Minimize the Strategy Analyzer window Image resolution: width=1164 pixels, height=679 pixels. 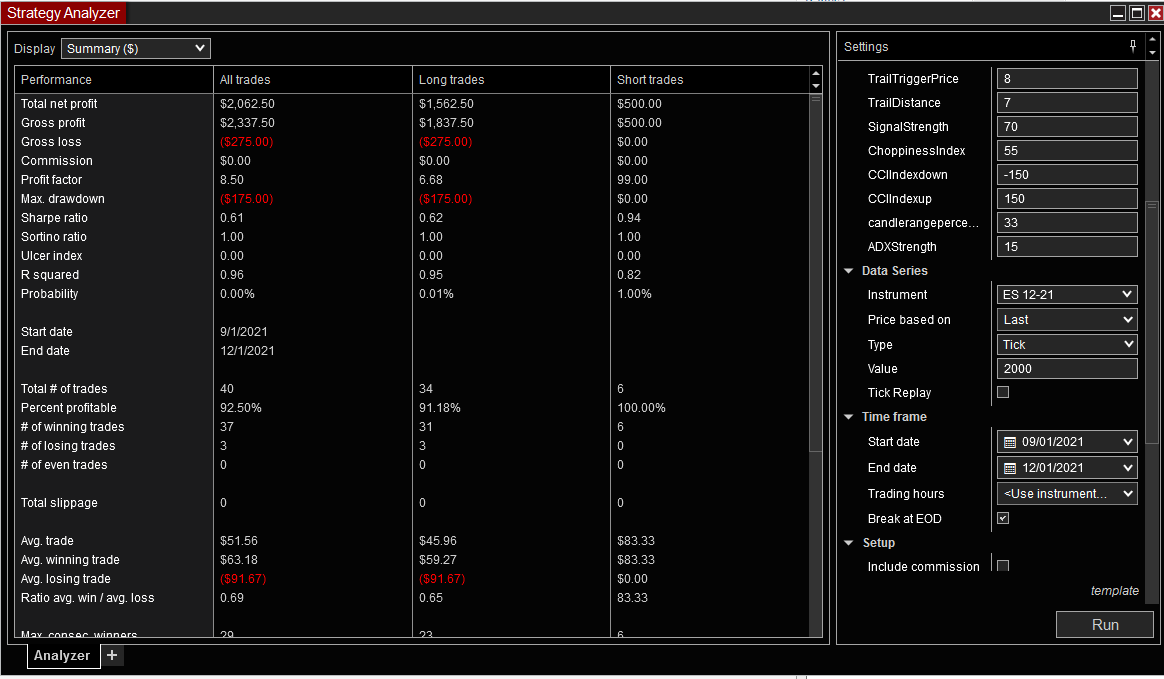tap(1118, 13)
